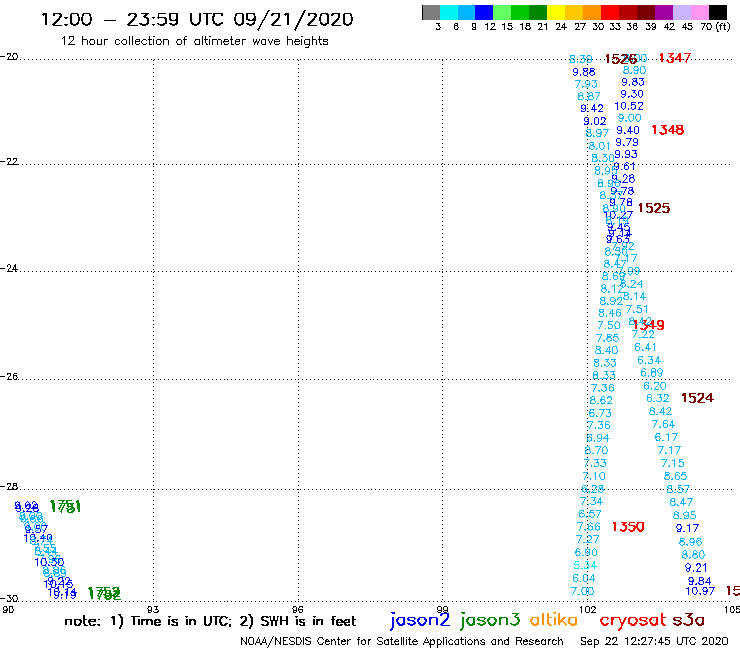Select the bright red swatch above label 33

610,12
